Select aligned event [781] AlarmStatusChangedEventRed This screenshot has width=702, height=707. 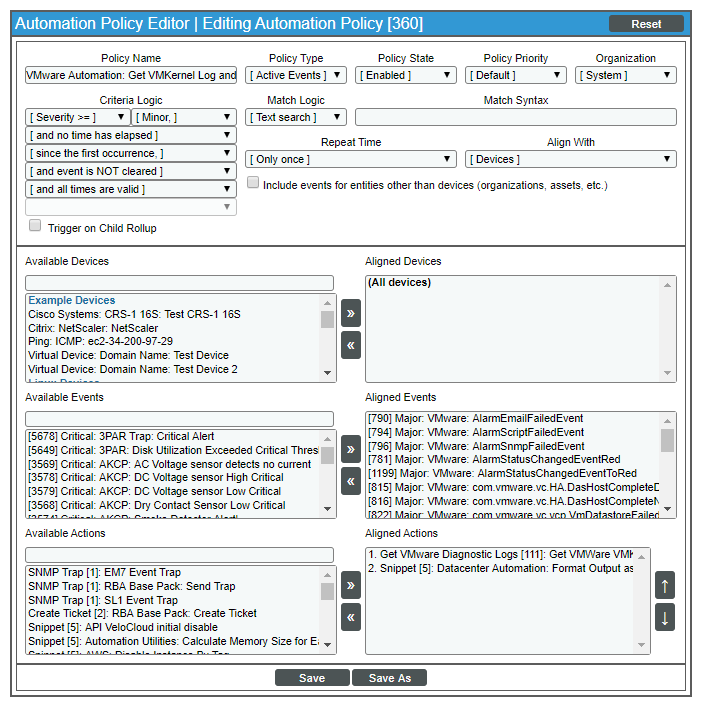tap(494, 459)
